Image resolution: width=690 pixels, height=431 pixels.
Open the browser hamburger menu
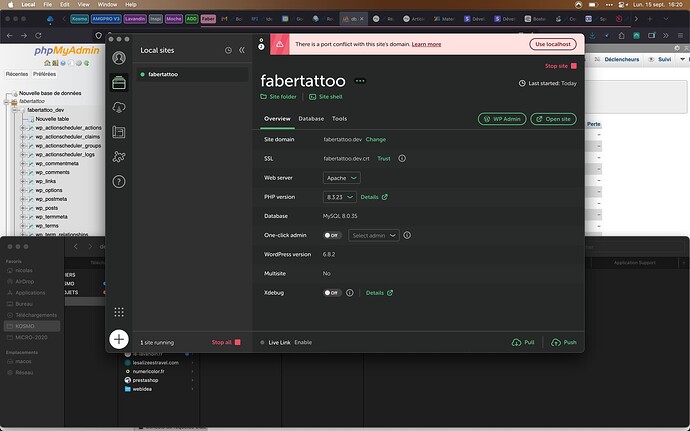[x=680, y=35]
